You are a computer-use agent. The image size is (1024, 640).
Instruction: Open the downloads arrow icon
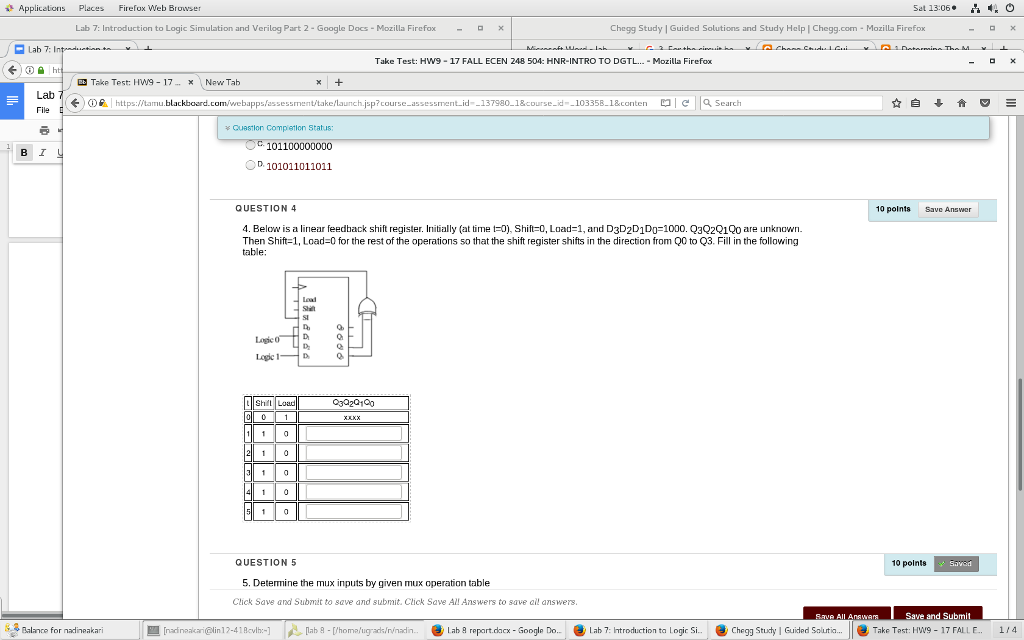pyautogui.click(x=938, y=103)
